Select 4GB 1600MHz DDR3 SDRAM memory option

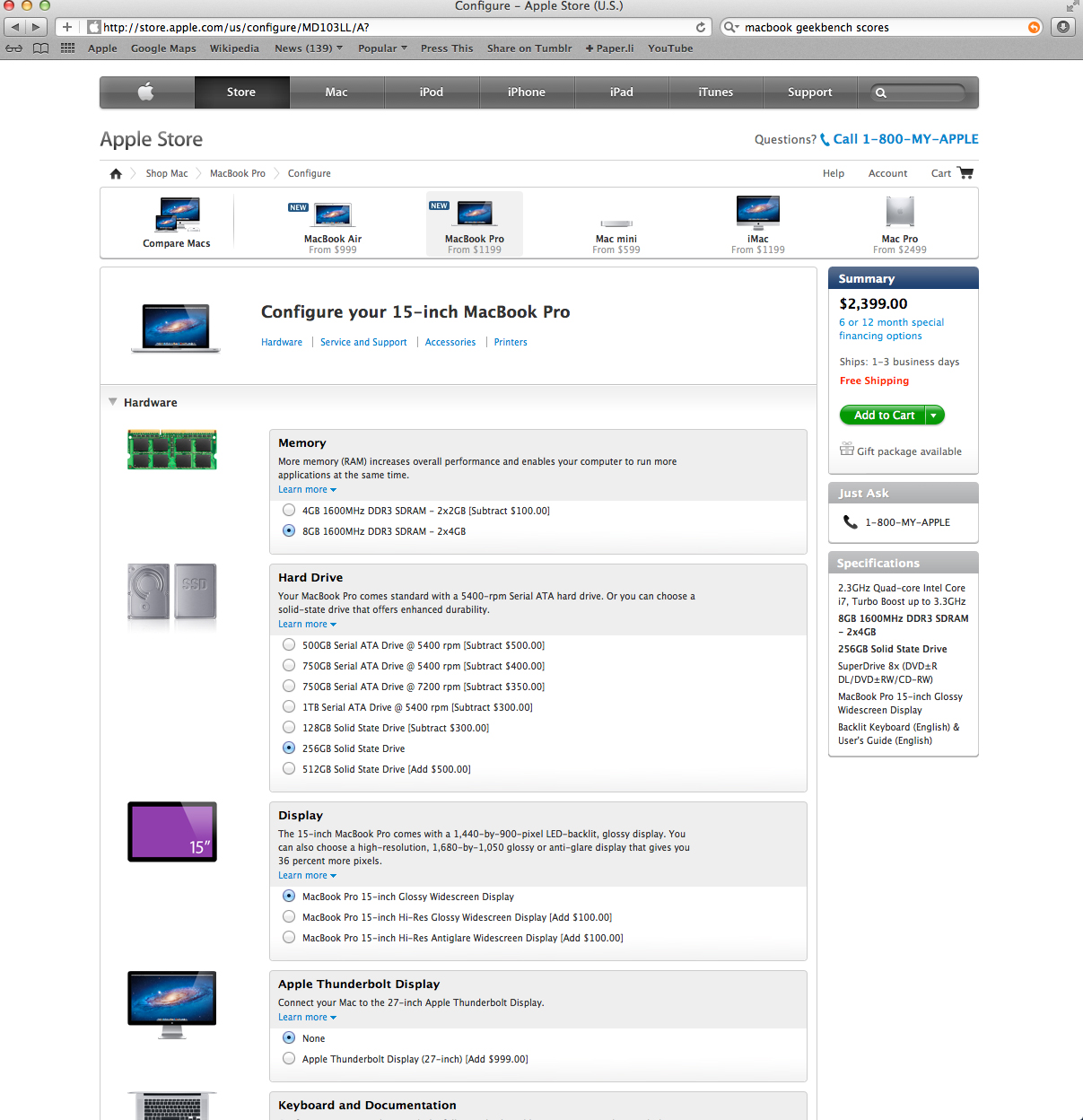click(289, 511)
